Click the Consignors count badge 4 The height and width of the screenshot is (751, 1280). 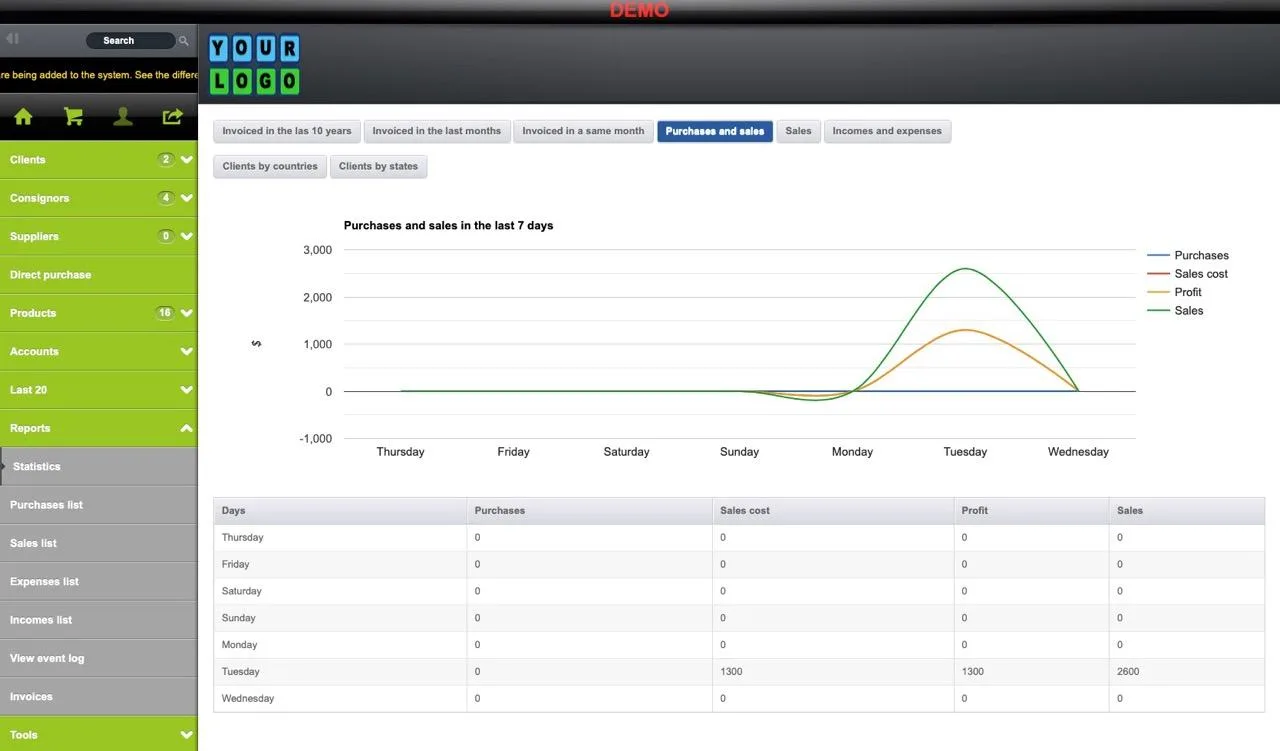coord(166,198)
